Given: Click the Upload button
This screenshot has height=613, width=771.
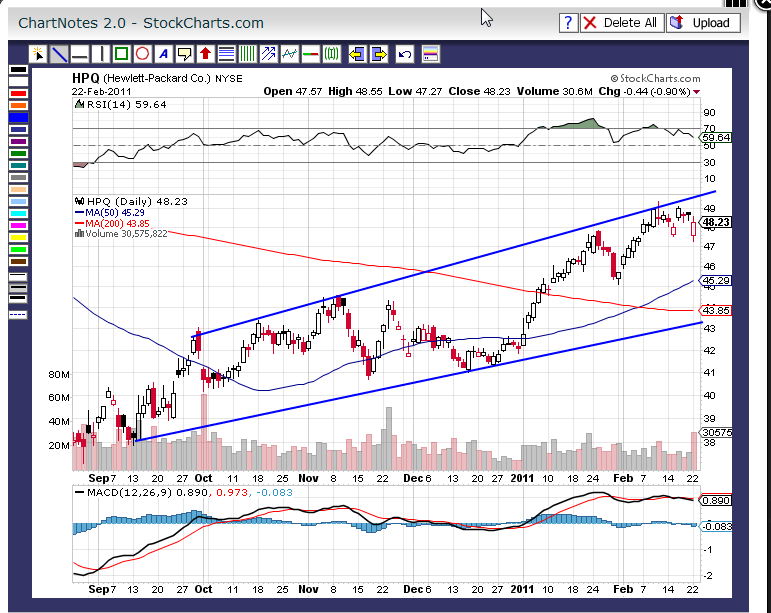Looking at the screenshot, I should [x=703, y=23].
